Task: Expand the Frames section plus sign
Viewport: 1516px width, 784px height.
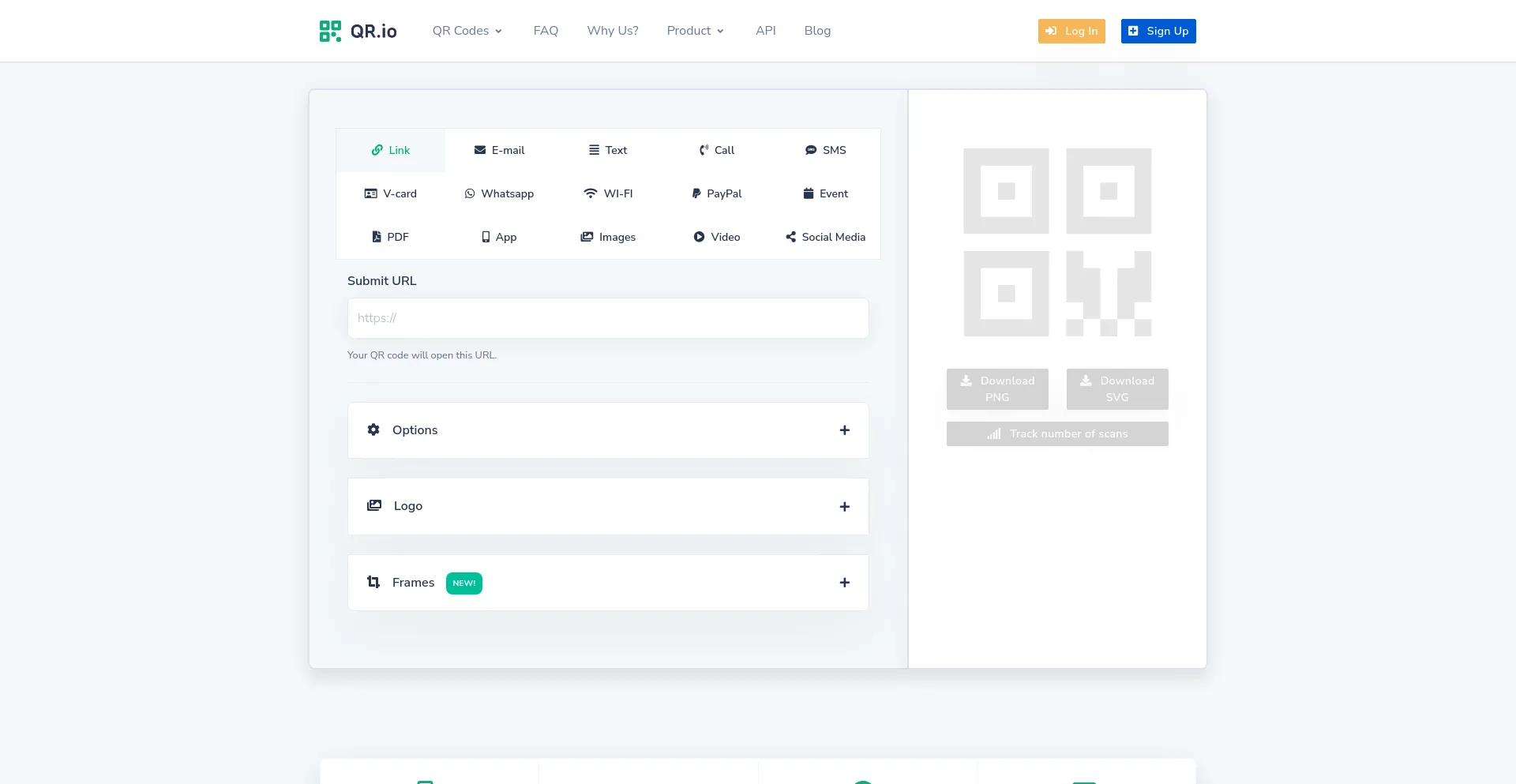Action: [845, 583]
